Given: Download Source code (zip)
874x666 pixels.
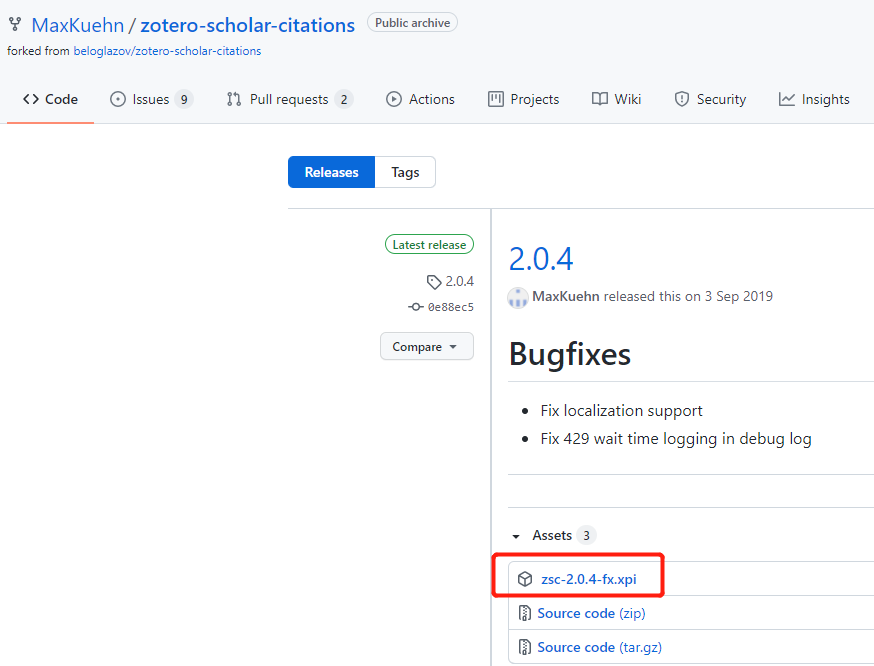Looking at the screenshot, I should coord(591,614).
